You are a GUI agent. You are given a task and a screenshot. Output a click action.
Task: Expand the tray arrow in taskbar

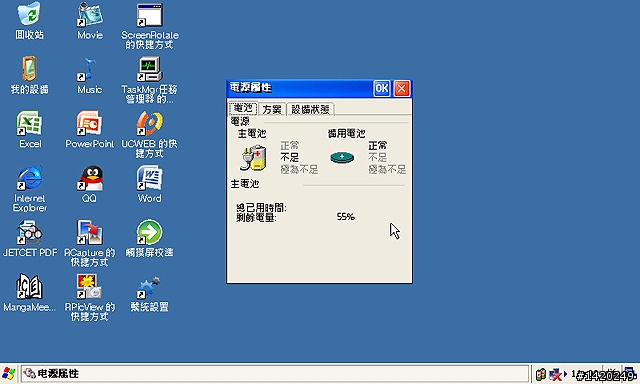[565, 373]
